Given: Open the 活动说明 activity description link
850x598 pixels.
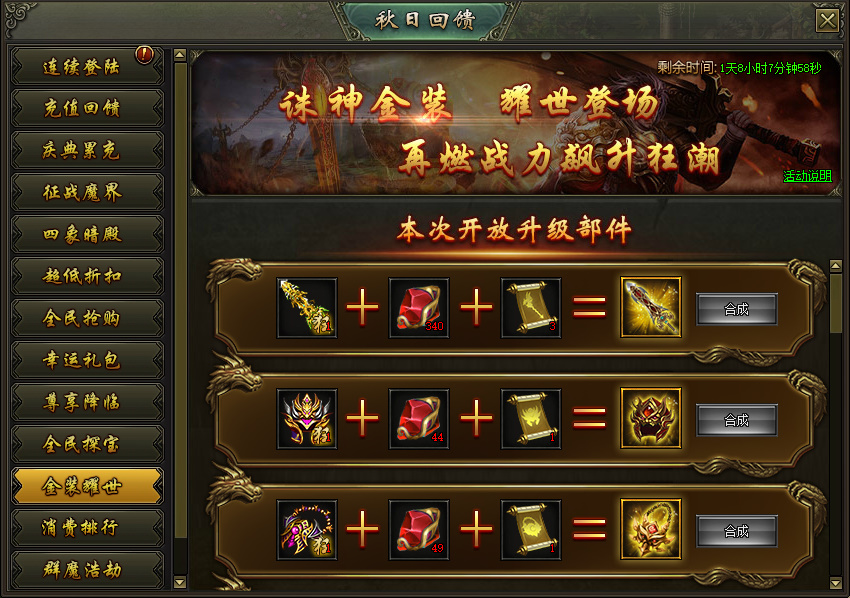Looking at the screenshot, I should pos(807,176).
